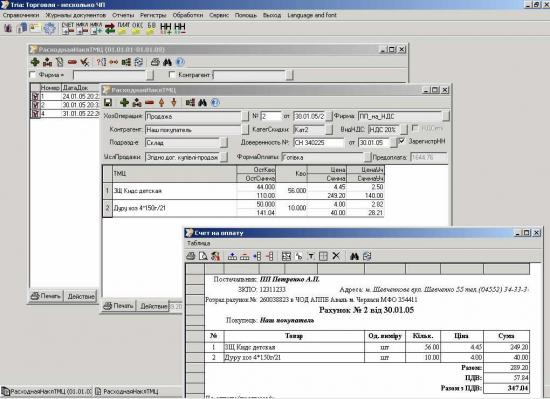Toggle the ЗарегистрНН checkbox
Viewport: 550px width, 399px height.
coord(402,141)
